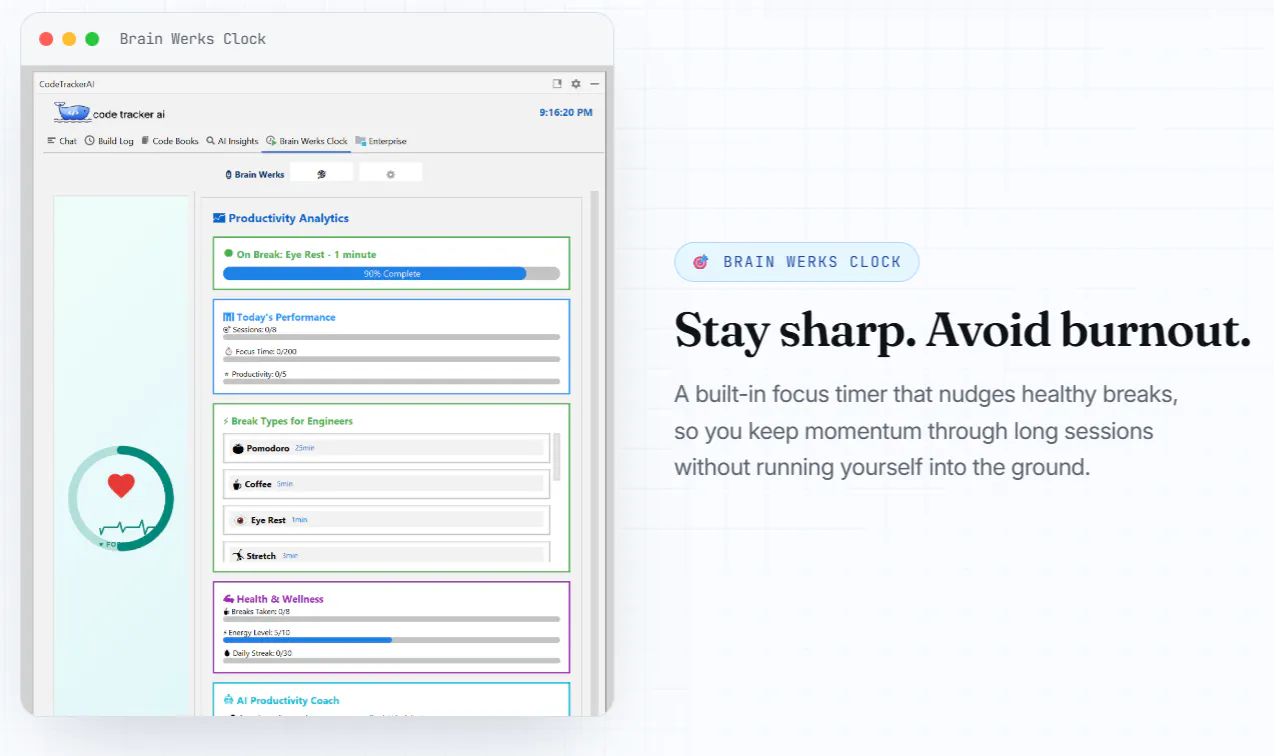Screen dimensions: 1274x756
Task: Click the code tracker ai whale logo
Action: point(73,113)
